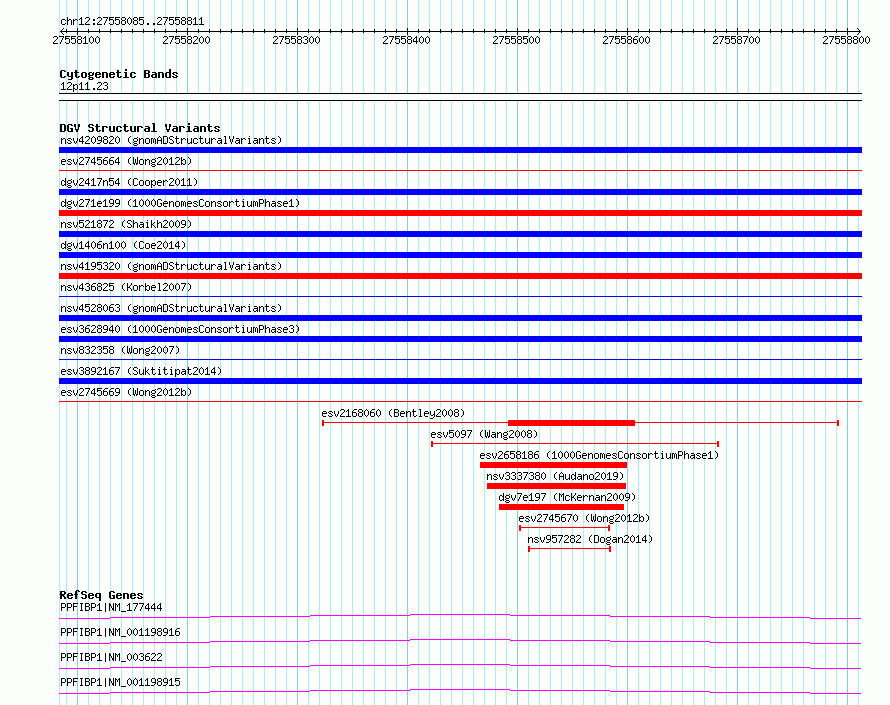The width and height of the screenshot is (890, 705).
Task: Click the thin red span under esv5097
Action: (x=575, y=444)
